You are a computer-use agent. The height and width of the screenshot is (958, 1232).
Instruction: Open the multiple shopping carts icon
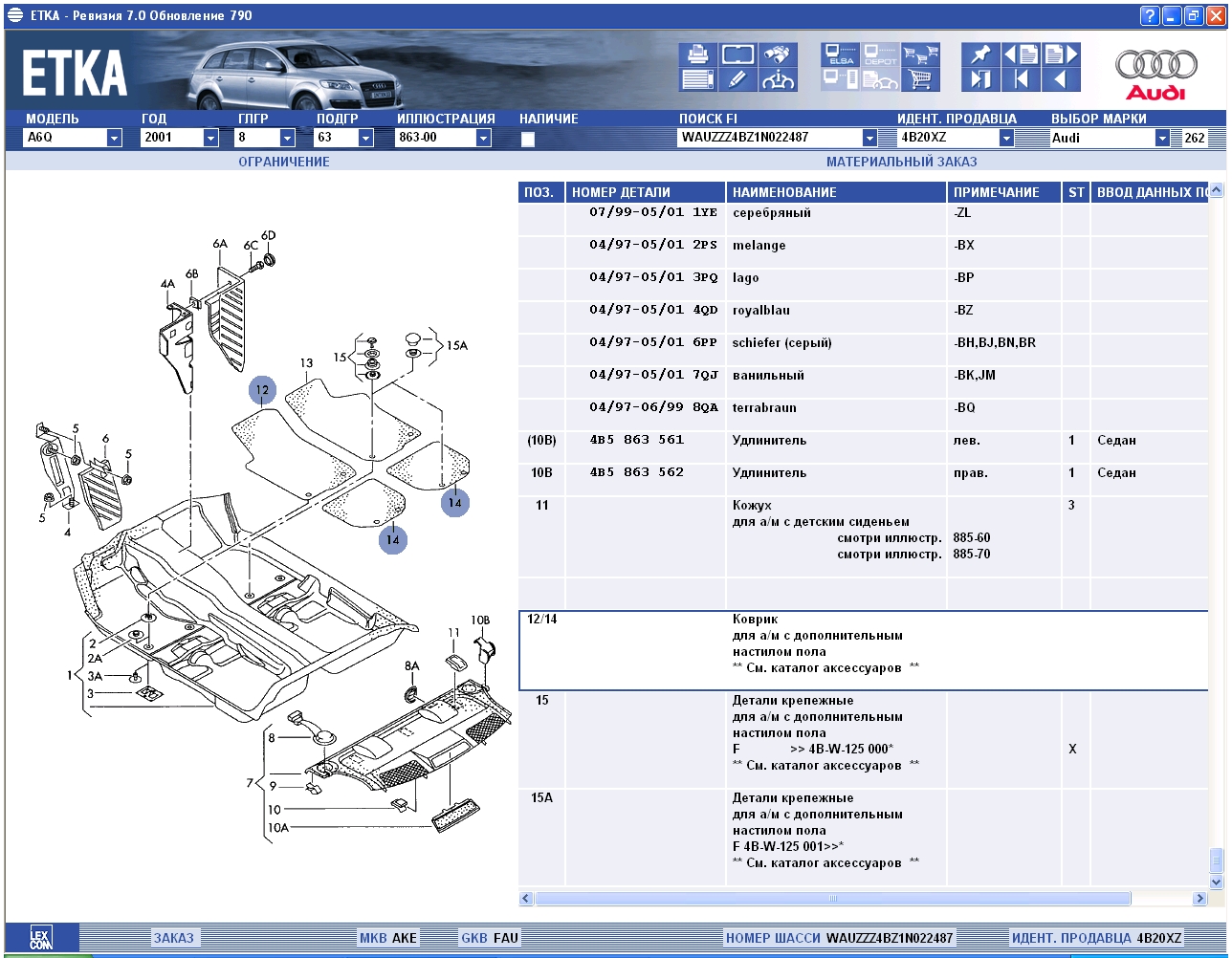point(921,54)
